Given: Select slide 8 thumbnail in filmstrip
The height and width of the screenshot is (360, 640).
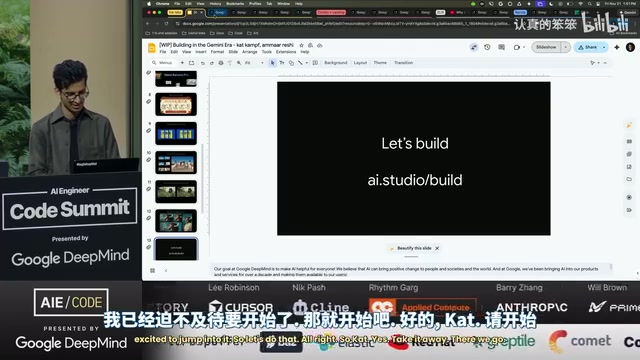Looking at the screenshot, I should [x=176, y=104].
